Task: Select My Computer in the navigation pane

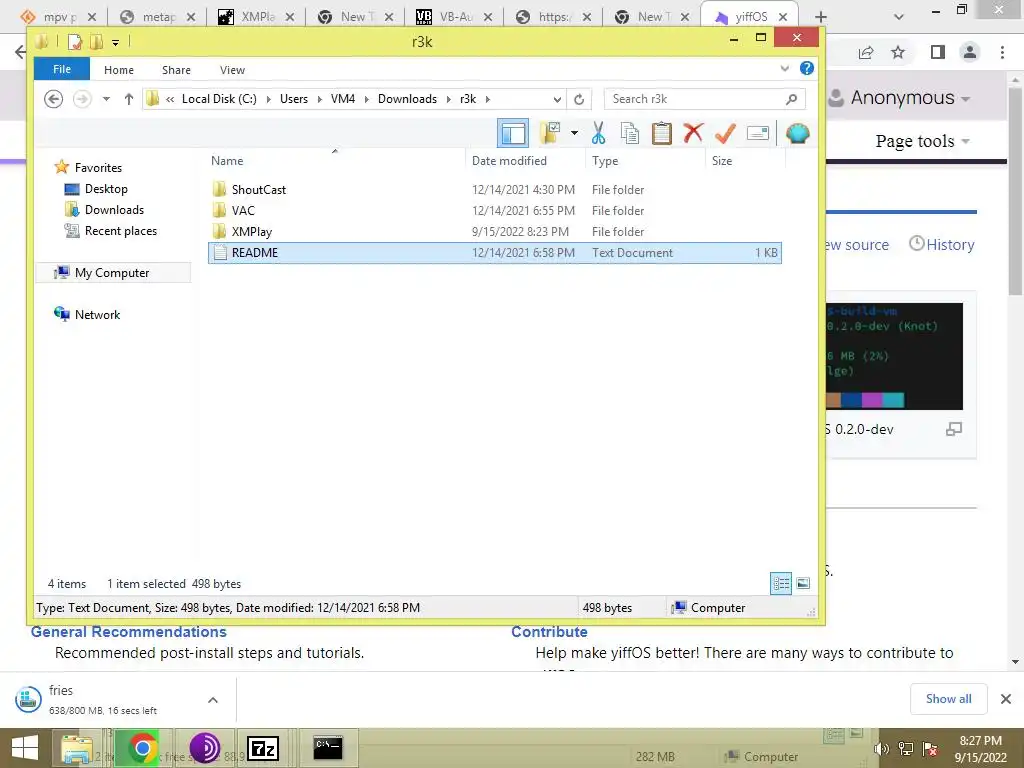Action: [x=112, y=273]
